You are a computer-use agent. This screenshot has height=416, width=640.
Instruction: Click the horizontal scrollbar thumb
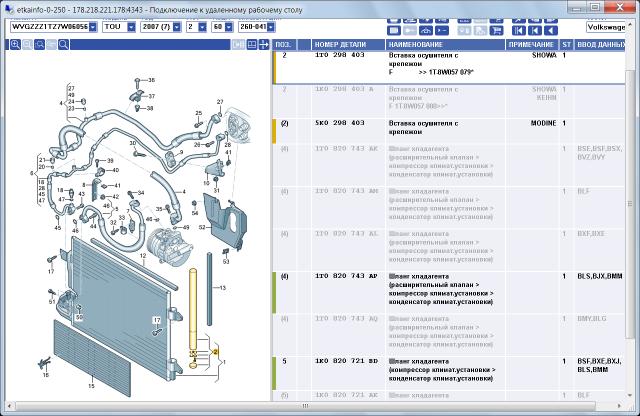305,406
